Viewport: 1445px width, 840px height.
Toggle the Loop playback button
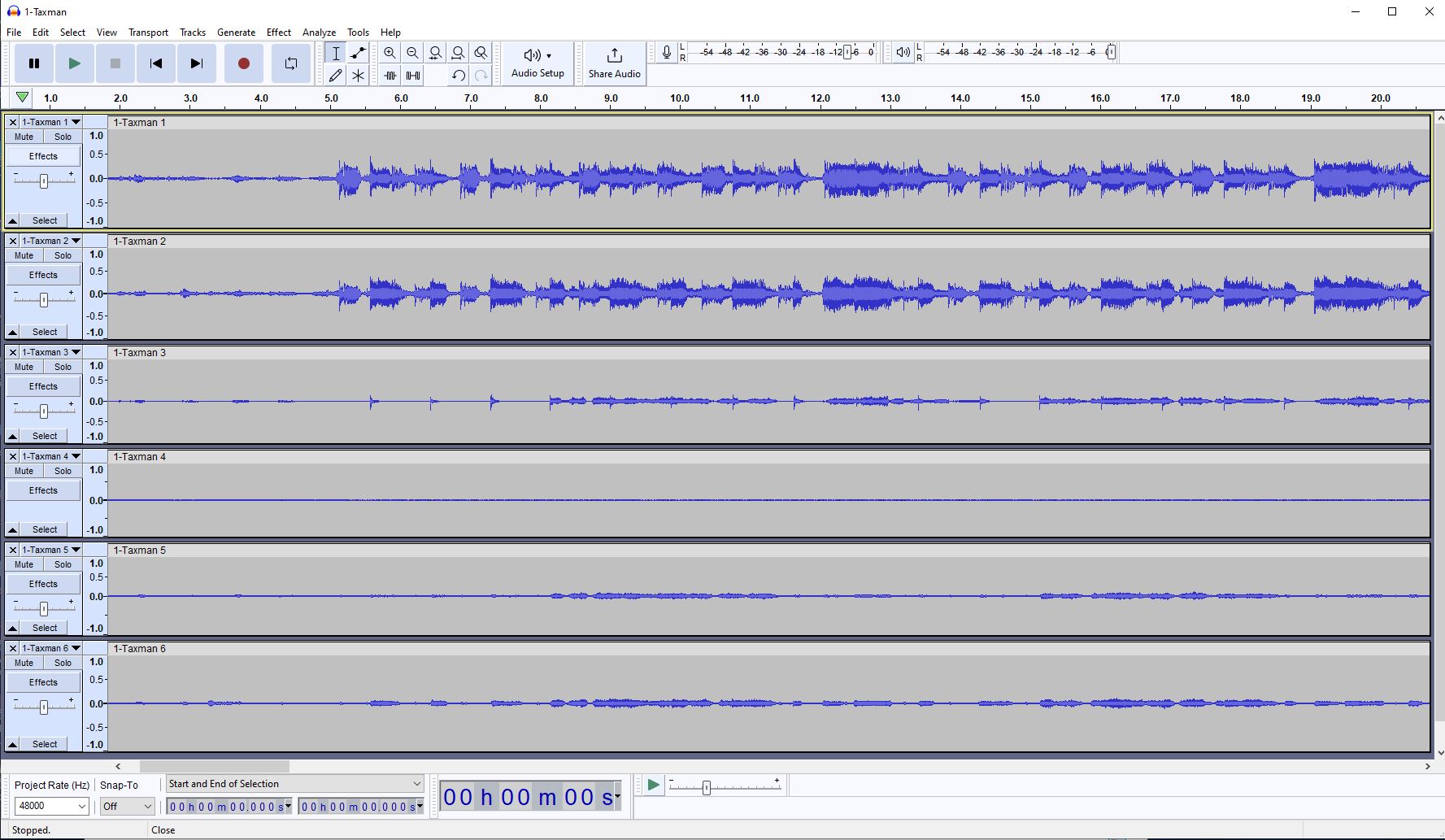(290, 63)
